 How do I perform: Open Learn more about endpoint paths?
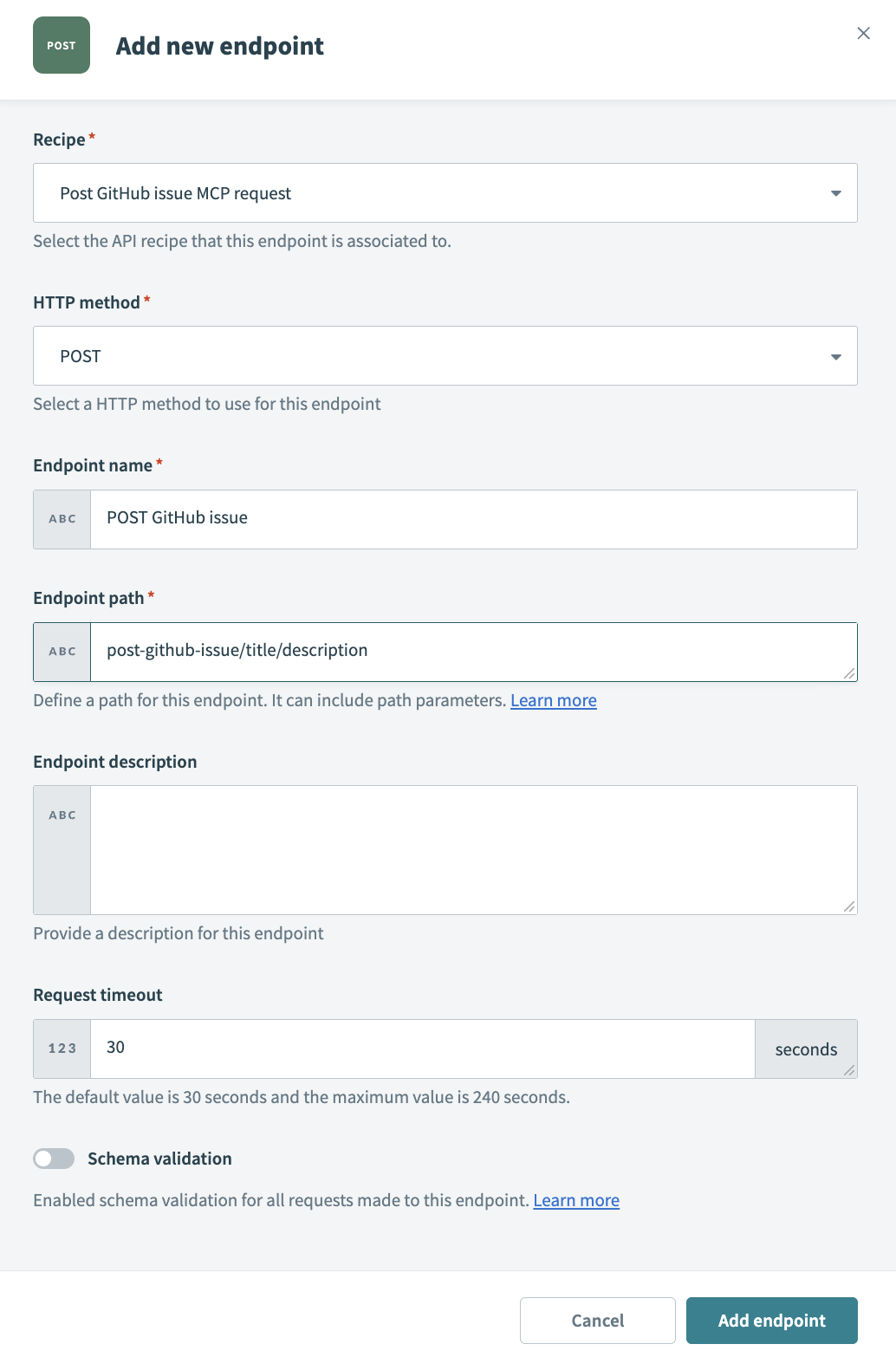tap(553, 700)
